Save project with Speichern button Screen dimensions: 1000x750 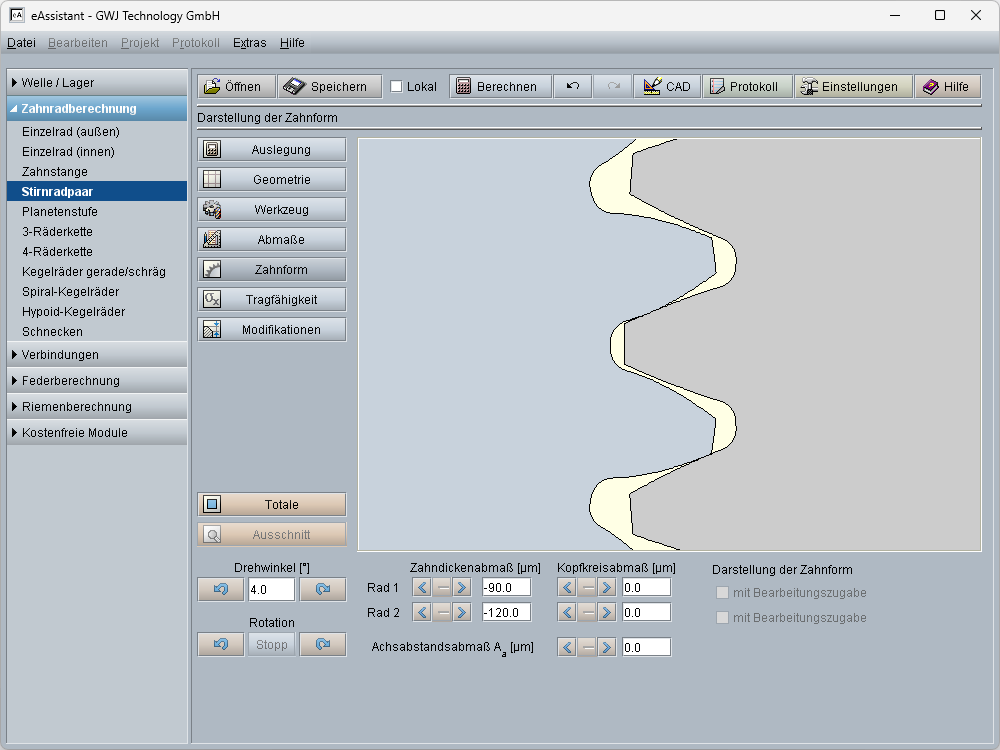point(329,87)
